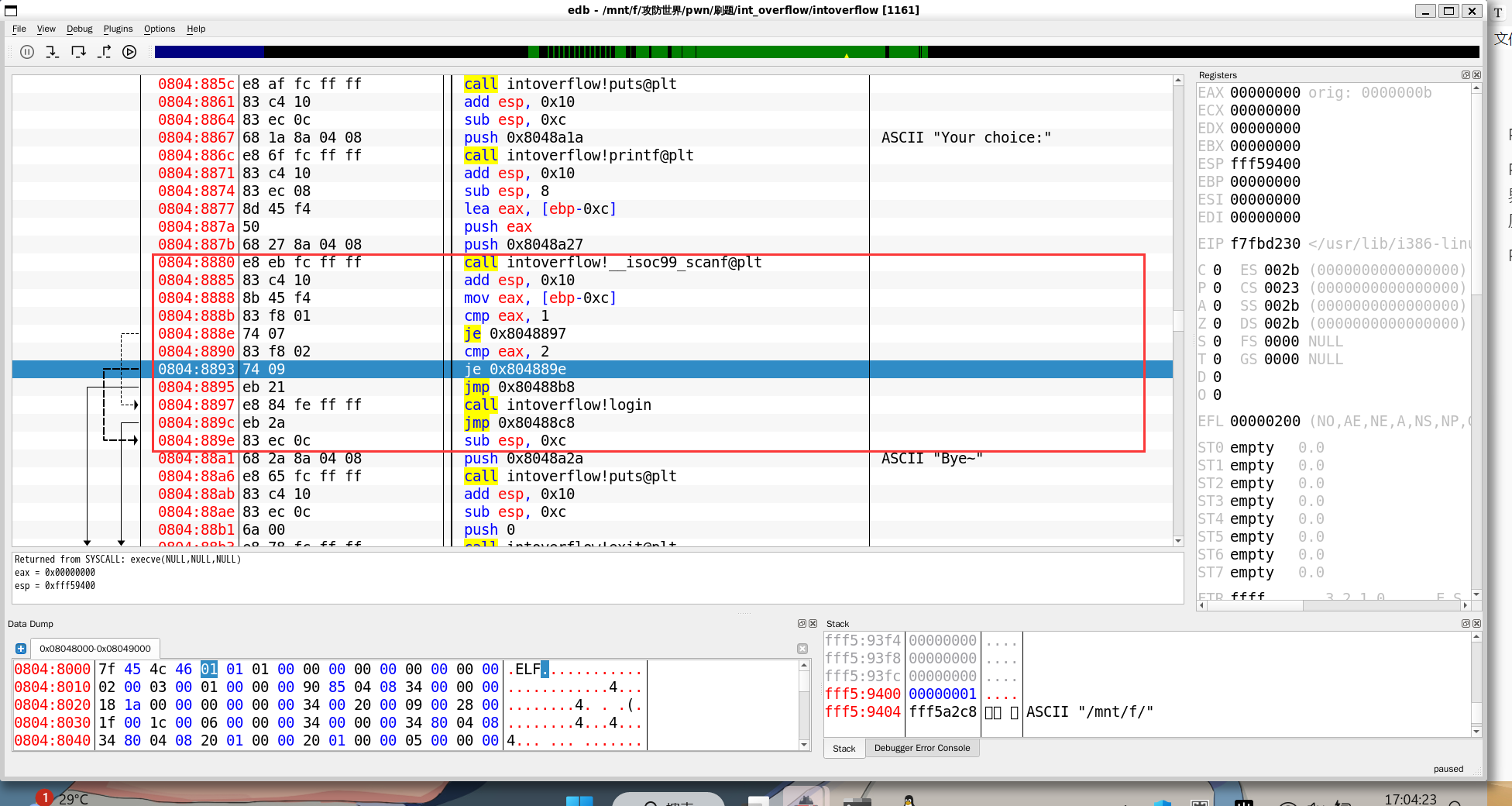Select the EAX register value

[x=1265, y=92]
